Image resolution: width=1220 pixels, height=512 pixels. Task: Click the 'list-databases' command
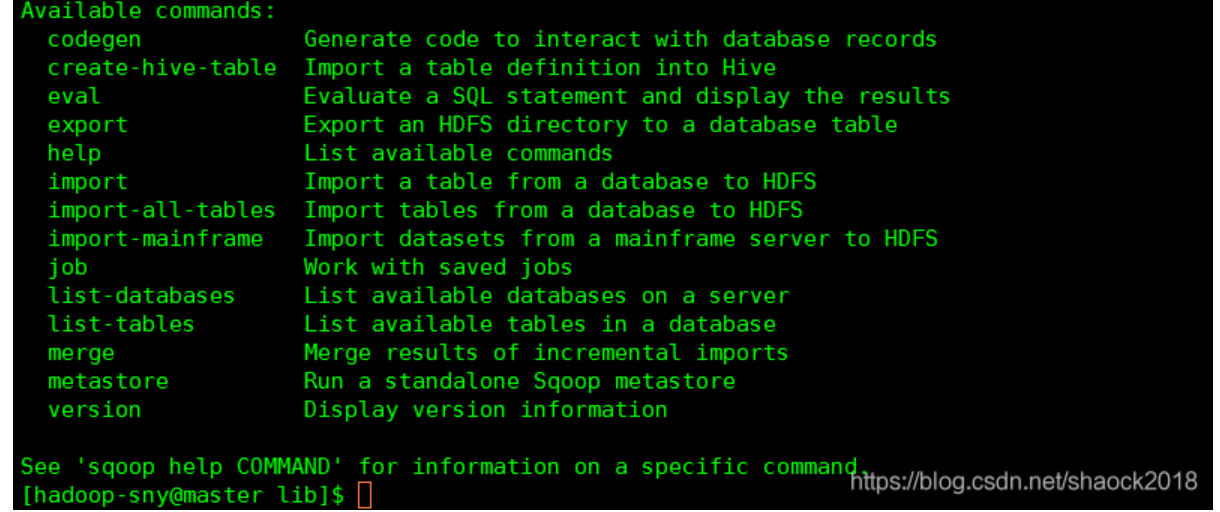(141, 296)
